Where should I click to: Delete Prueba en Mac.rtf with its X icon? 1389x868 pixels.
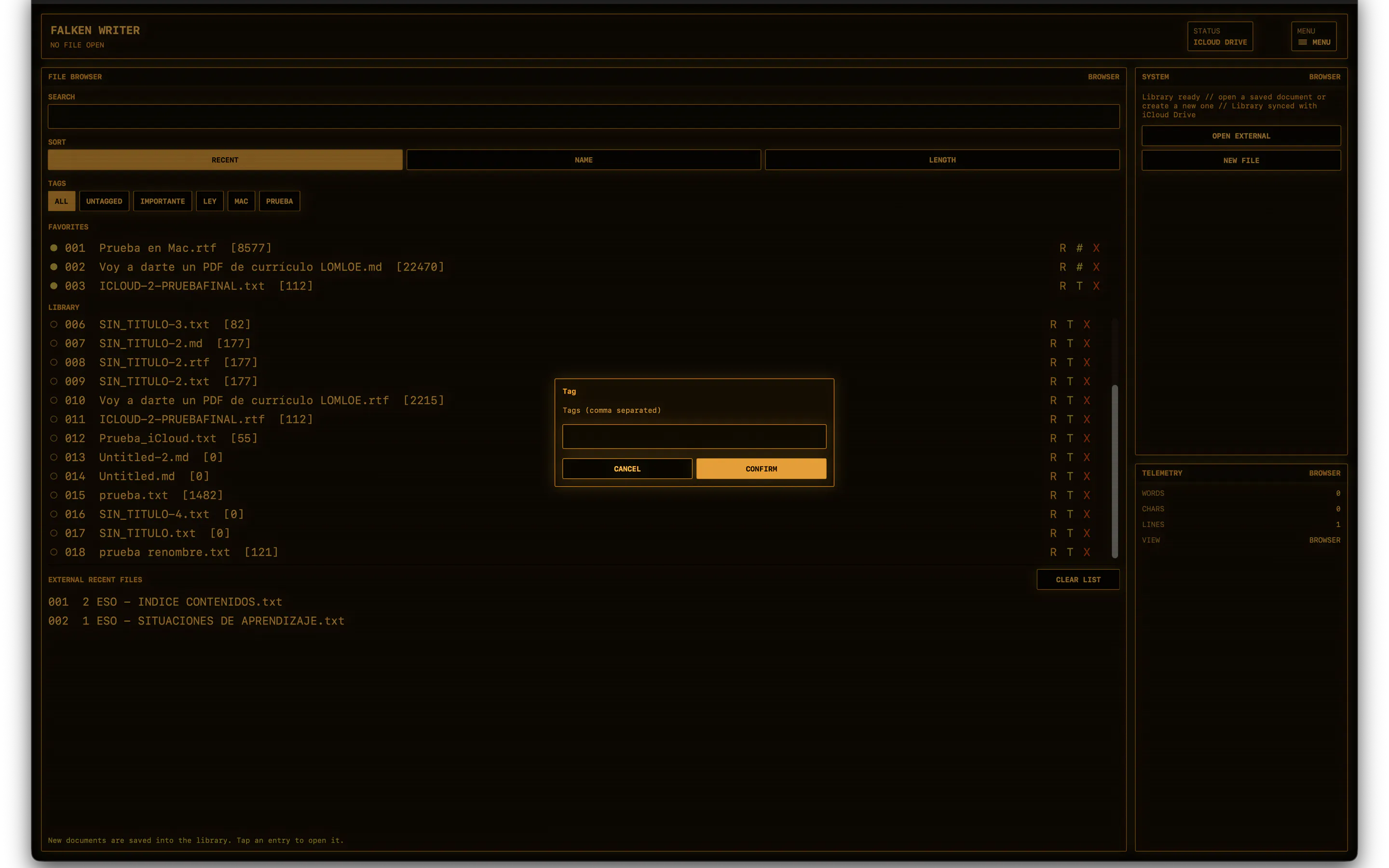[x=1096, y=248]
